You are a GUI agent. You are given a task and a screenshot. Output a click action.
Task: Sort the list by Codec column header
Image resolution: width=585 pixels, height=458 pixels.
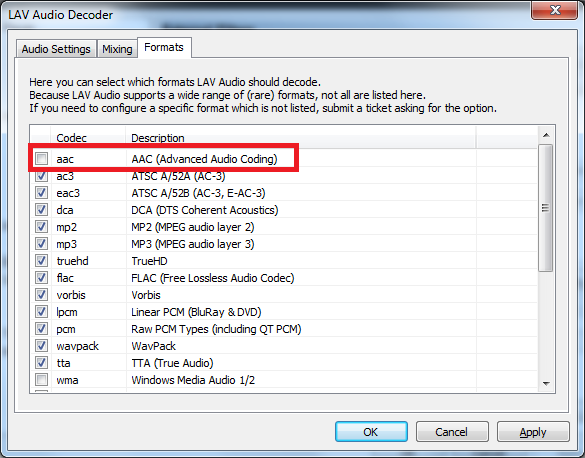(88, 138)
